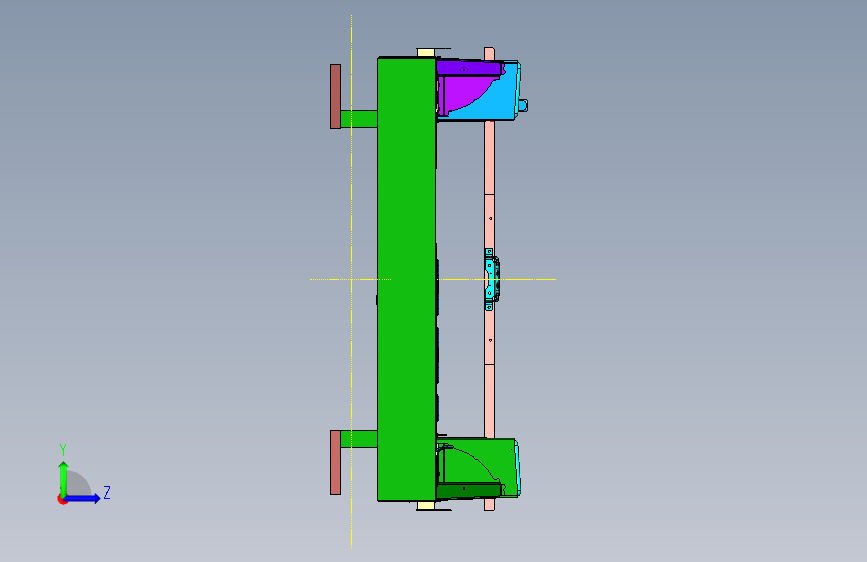This screenshot has width=867, height=562.
Task: Select the large green main block
Action: tap(406, 279)
